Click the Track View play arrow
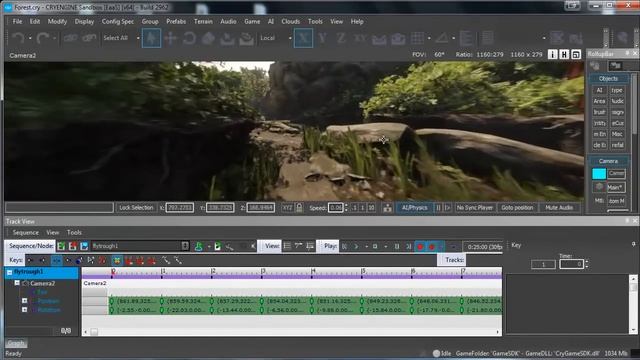This screenshot has height=360, width=640. [356, 246]
